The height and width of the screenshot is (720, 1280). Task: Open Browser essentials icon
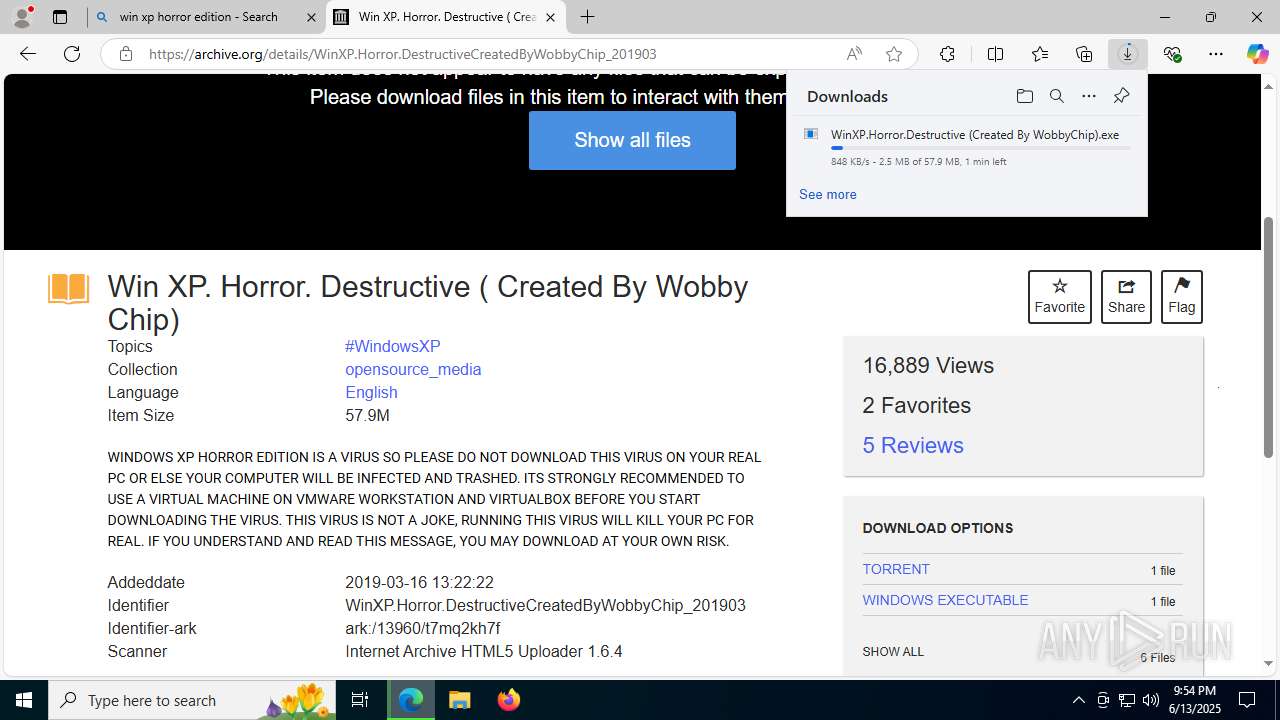point(1172,54)
